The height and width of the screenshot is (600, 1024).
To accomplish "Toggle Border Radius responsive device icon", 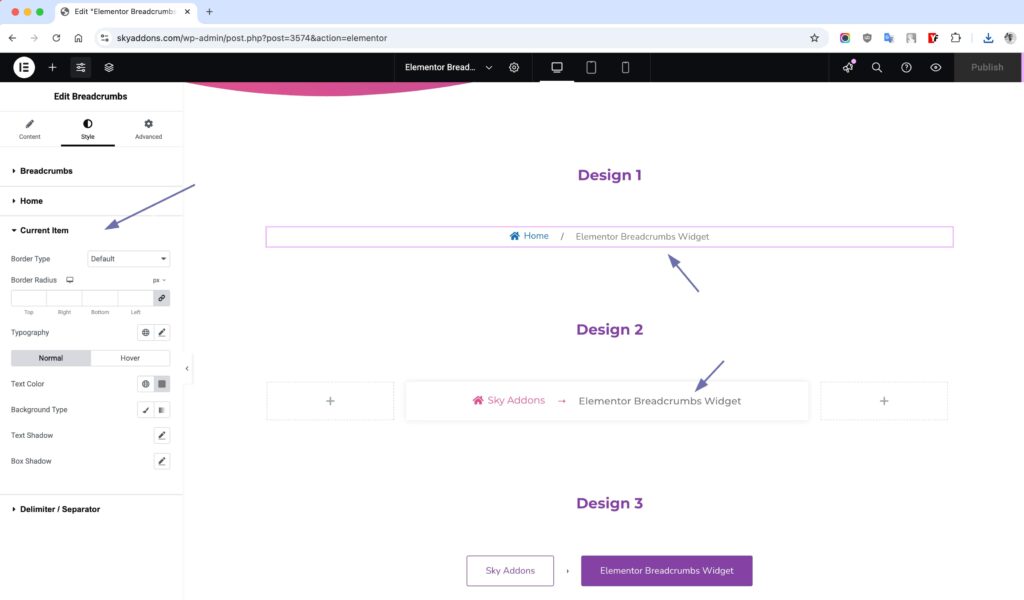I will click(69, 280).
